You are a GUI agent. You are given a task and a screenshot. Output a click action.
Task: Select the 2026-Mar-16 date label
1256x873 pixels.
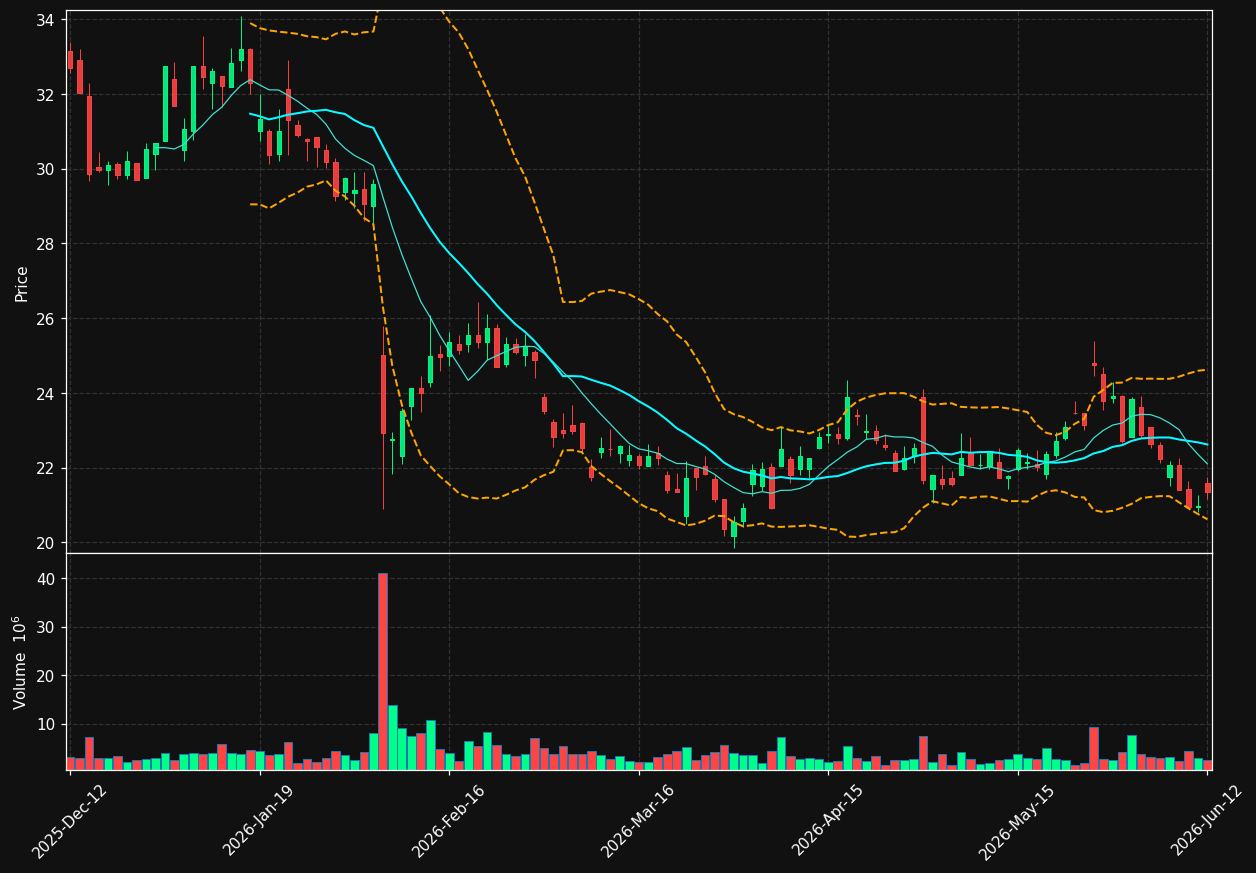(638, 820)
